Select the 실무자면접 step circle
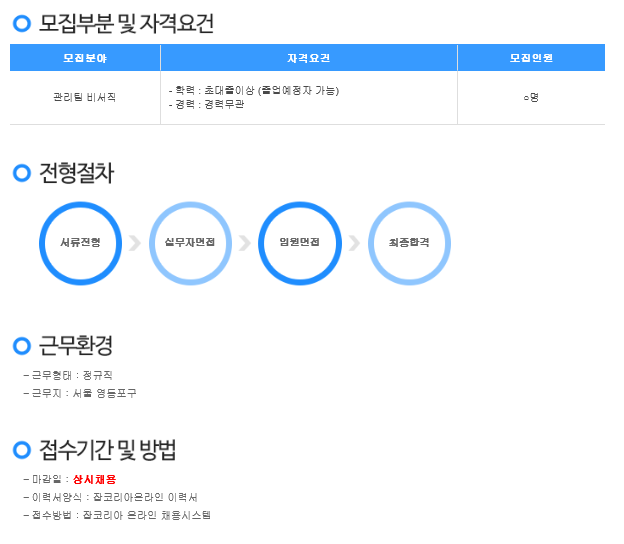The height and width of the screenshot is (544, 624). click(x=190, y=243)
